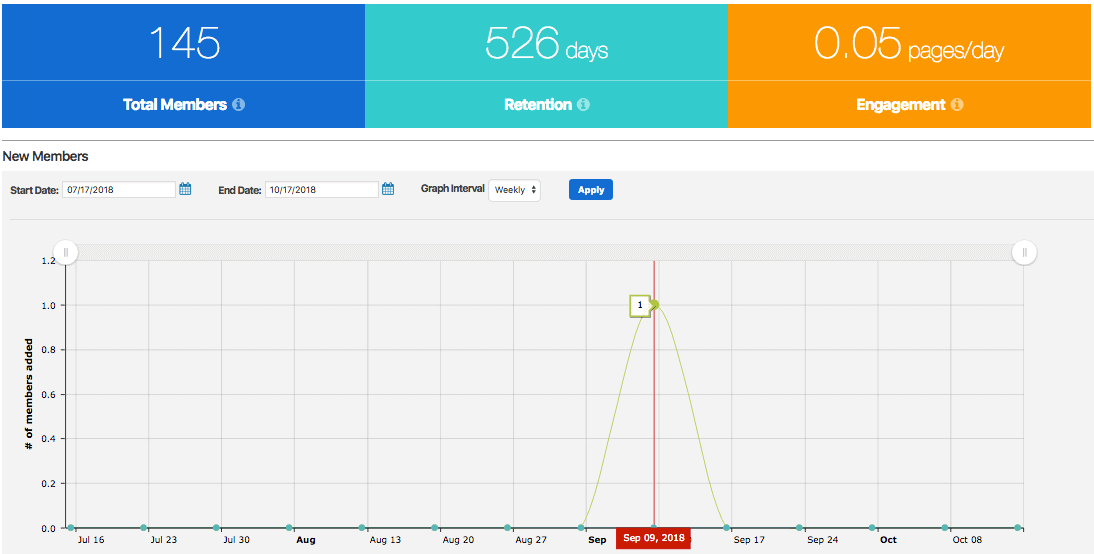Click the right range slider handle
Image resolution: width=1094 pixels, height=554 pixels.
pyautogui.click(x=1024, y=252)
